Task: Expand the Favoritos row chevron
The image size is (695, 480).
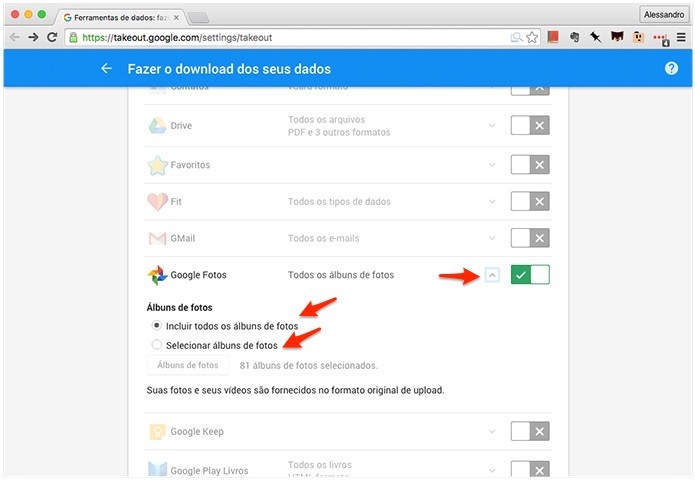Action: 492,164
